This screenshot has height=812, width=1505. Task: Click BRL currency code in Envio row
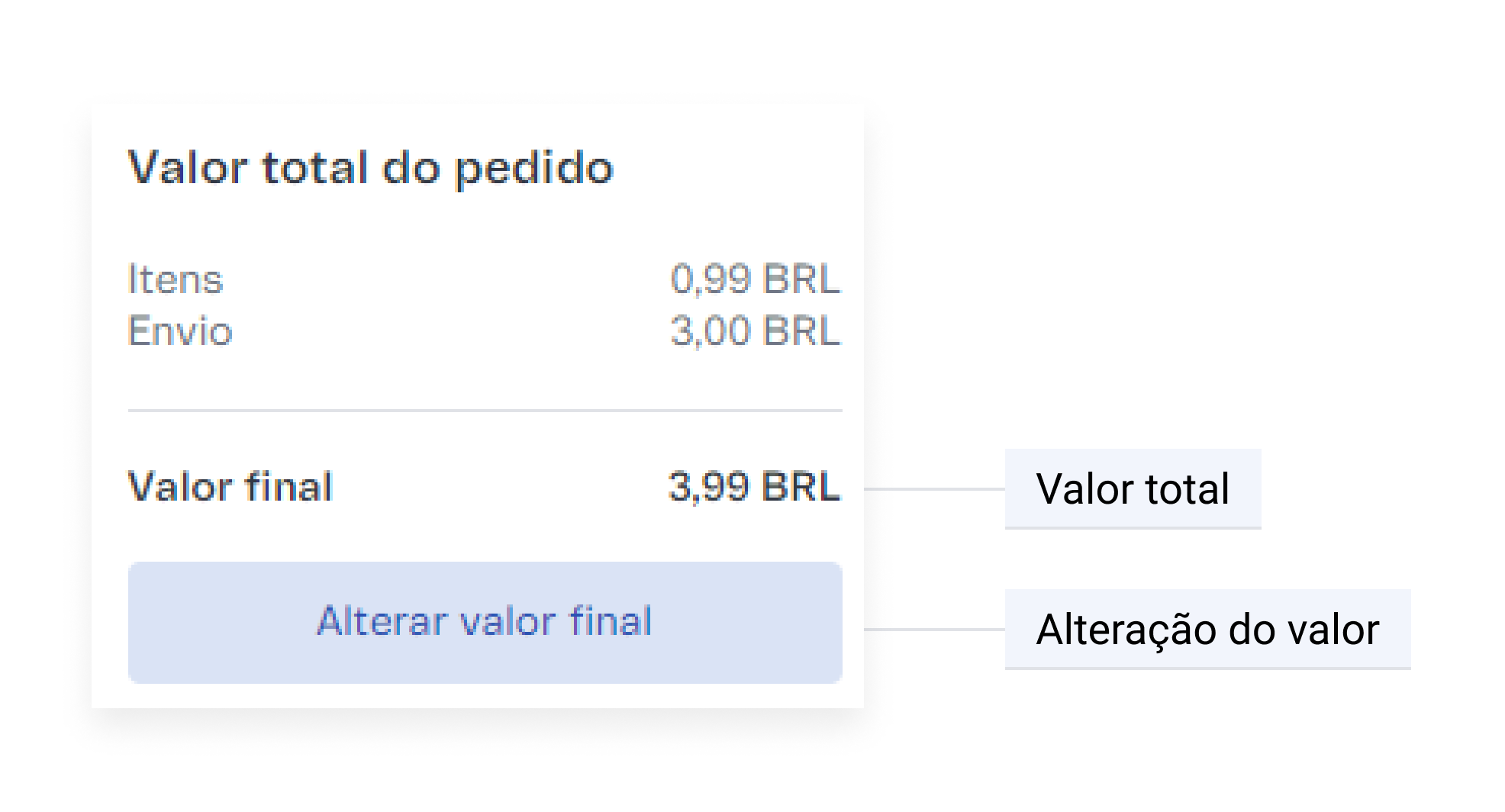click(801, 331)
